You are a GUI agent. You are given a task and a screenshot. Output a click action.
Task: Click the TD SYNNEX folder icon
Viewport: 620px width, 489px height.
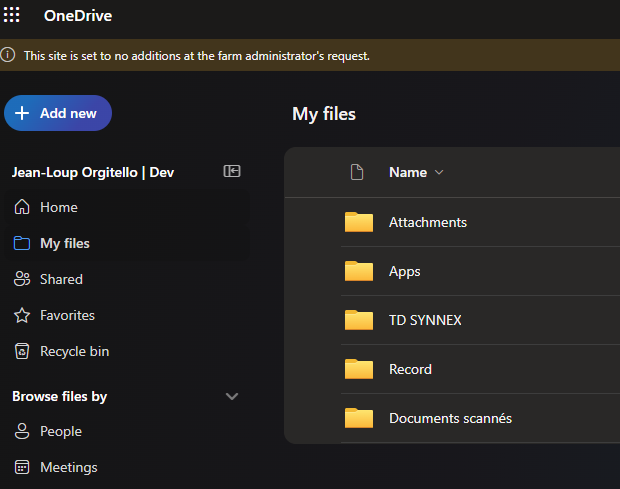(359, 320)
